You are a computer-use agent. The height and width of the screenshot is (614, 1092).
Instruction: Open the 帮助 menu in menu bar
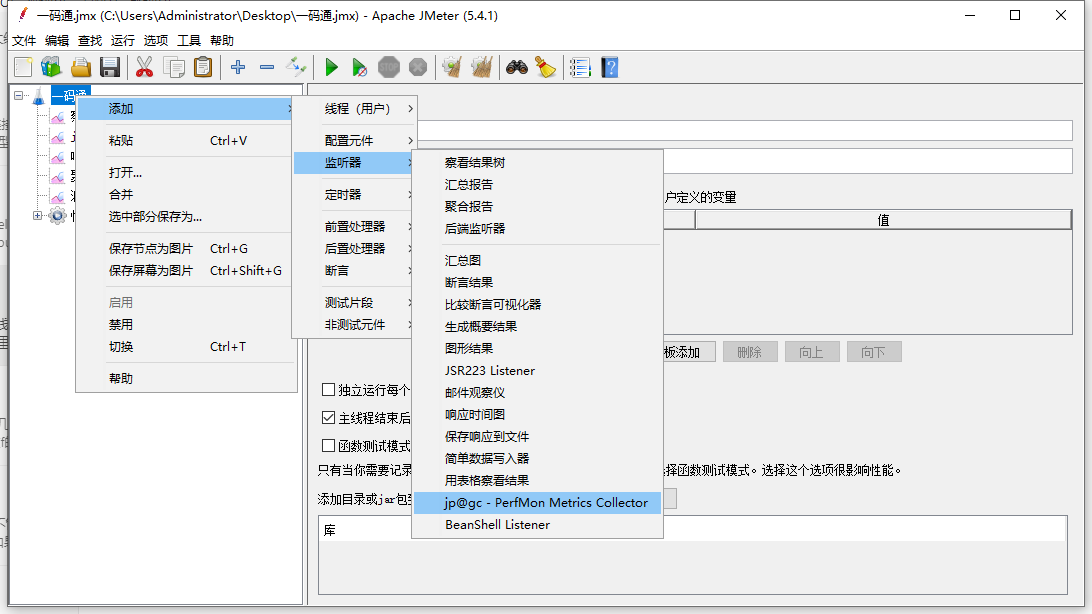[221, 40]
